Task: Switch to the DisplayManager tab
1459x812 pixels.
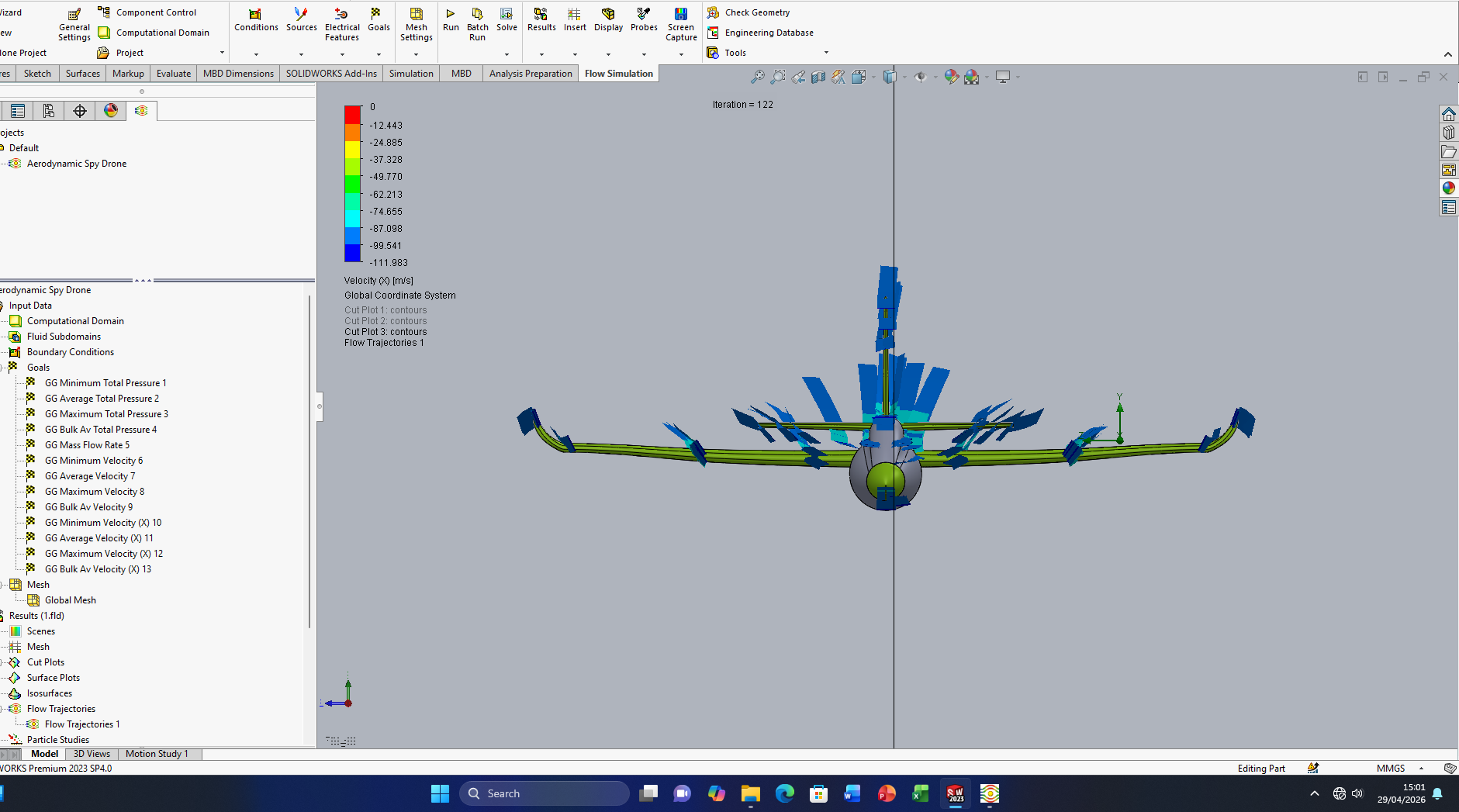Action: [111, 111]
